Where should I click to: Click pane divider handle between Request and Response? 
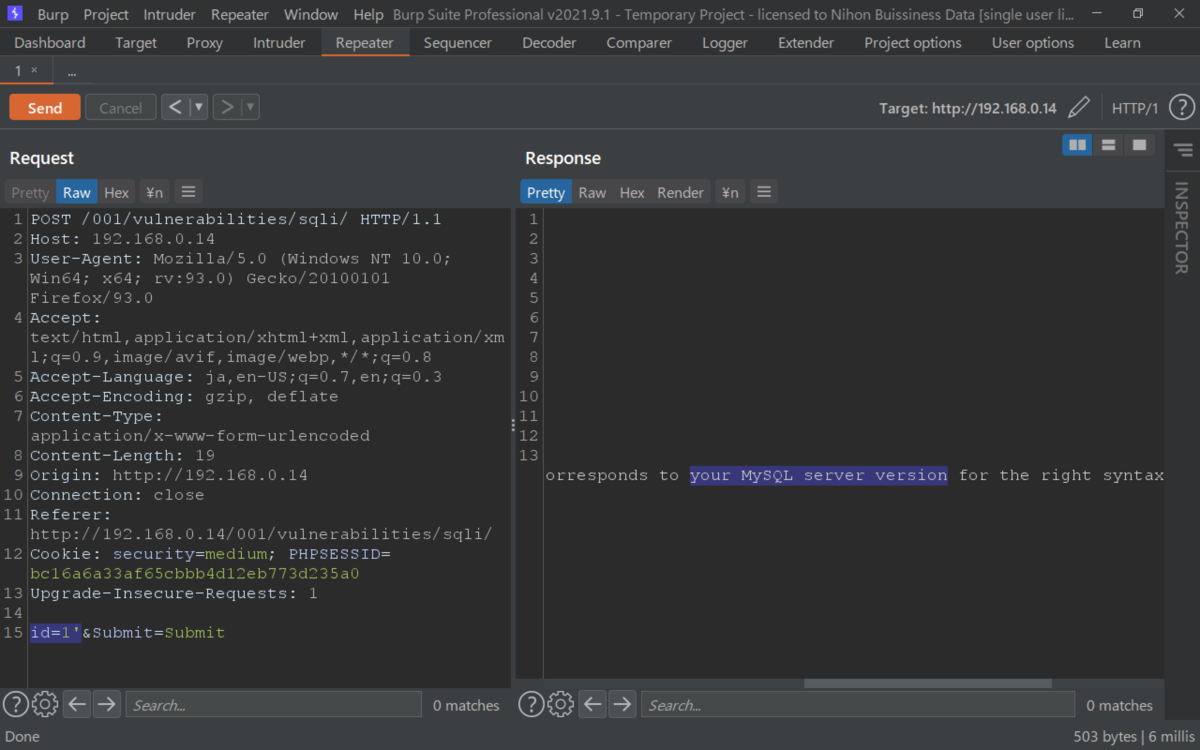tap(513, 425)
